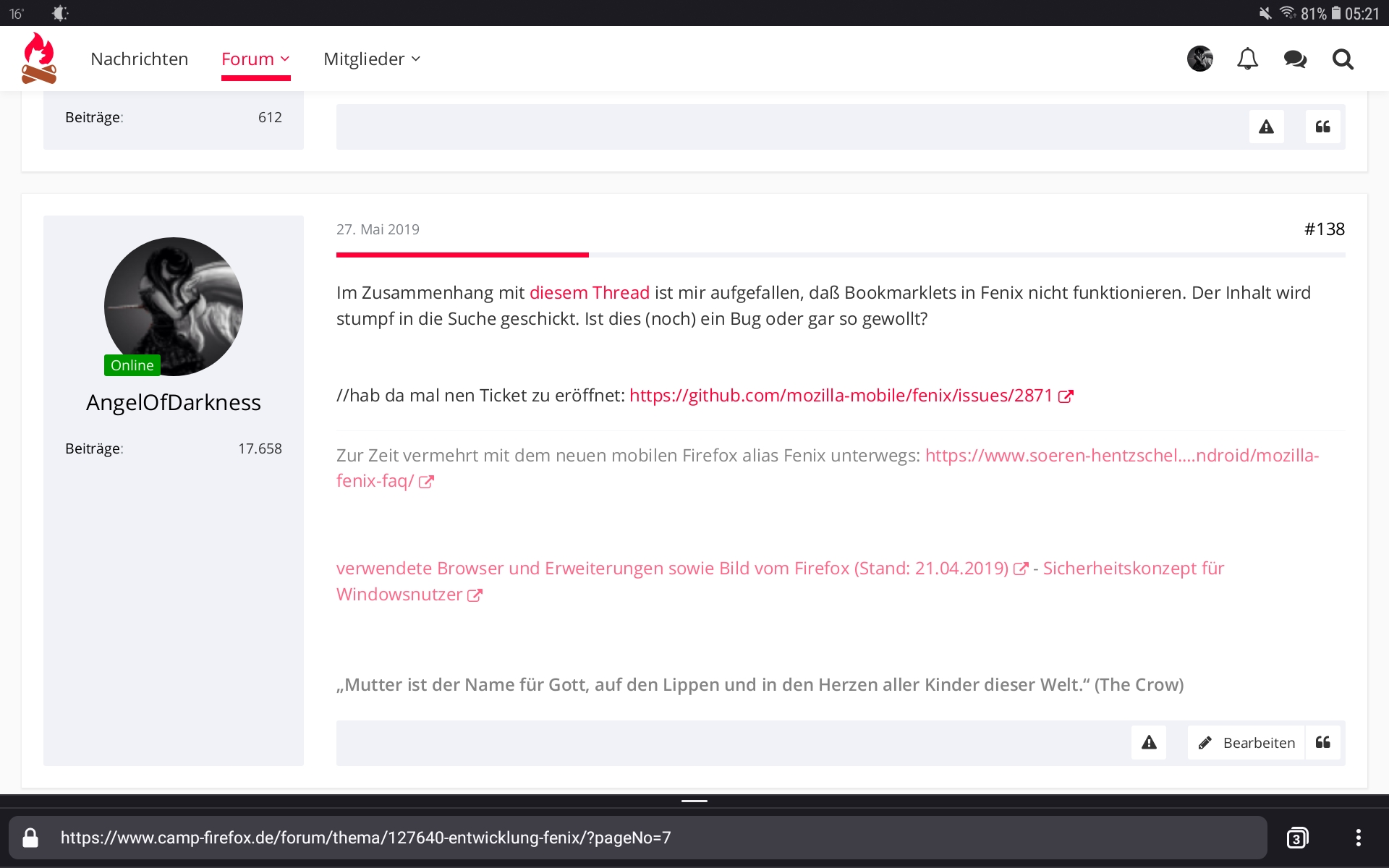Click the Bearbeiten edit button
Viewport: 1389px width, 868px height.
1246,742
